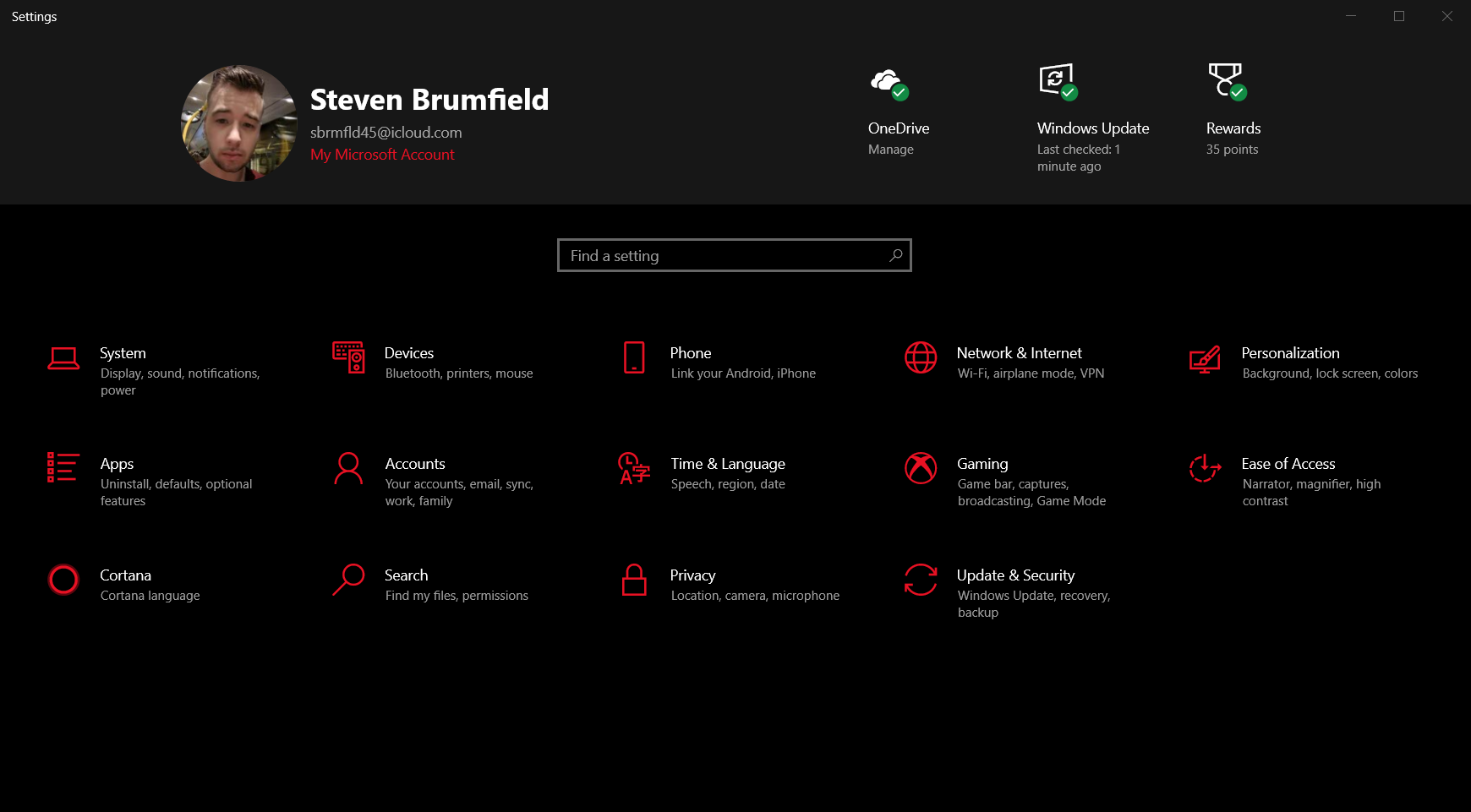Viewport: 1471px width, 812px height.
Task: Click 'Bluetooth, printers, mouse' description
Action: tap(459, 373)
